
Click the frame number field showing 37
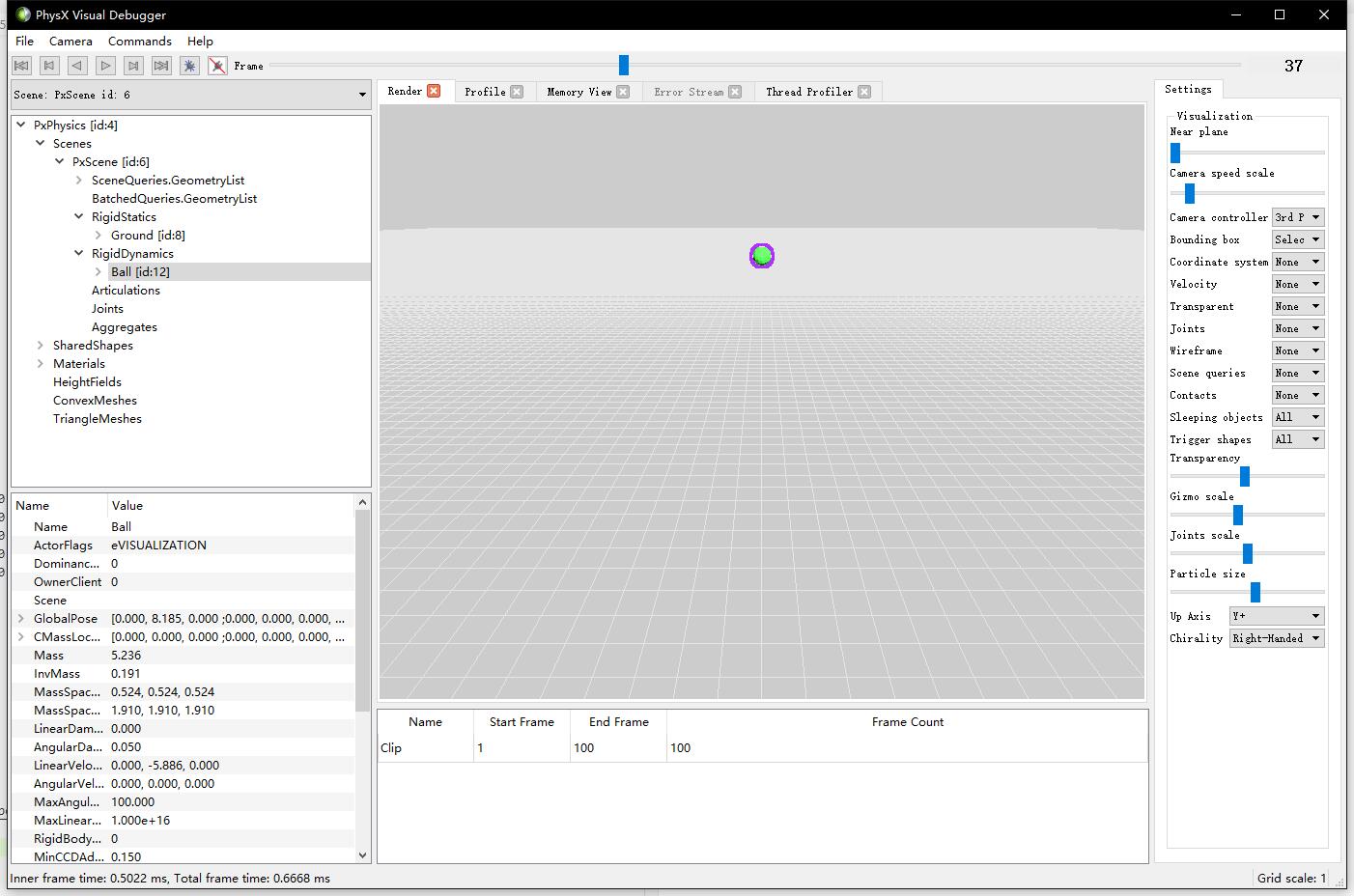(1293, 66)
